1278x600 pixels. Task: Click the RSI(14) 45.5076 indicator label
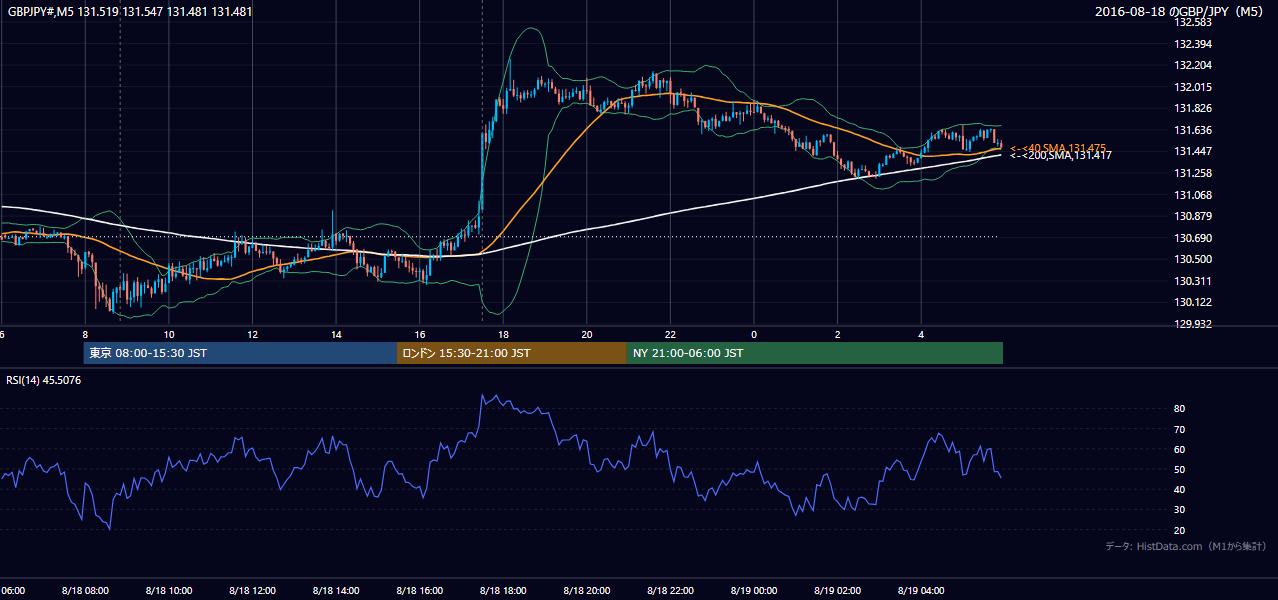coord(44,380)
